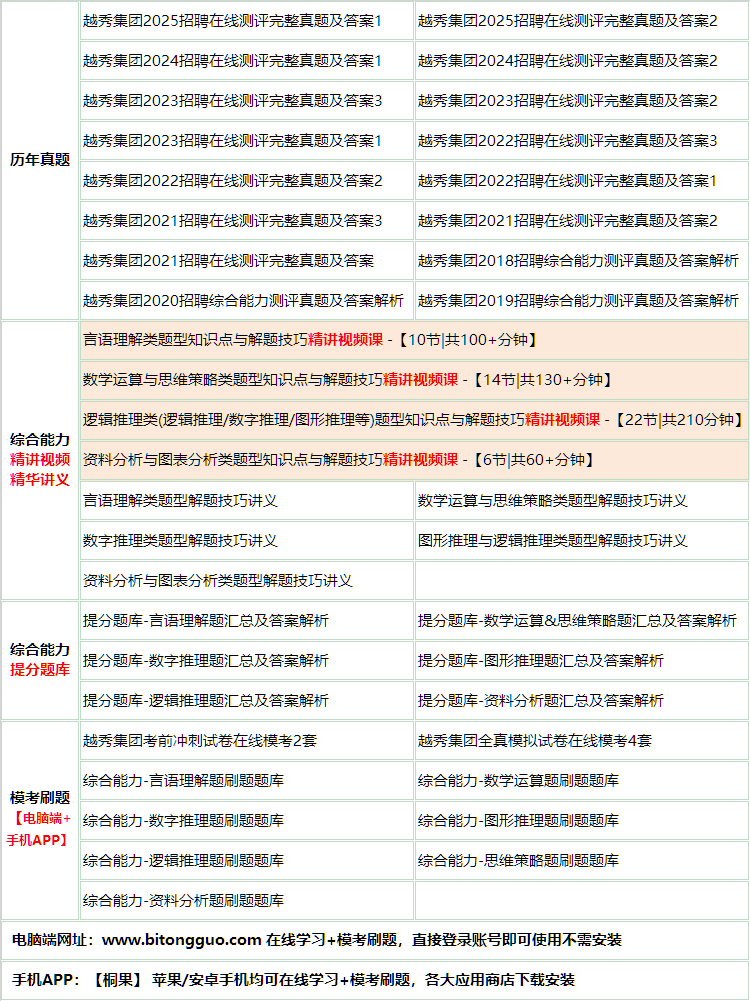The width and height of the screenshot is (750, 1001).
Task: Click the 手机APP 【桐果】 download note
Action: click(294, 980)
